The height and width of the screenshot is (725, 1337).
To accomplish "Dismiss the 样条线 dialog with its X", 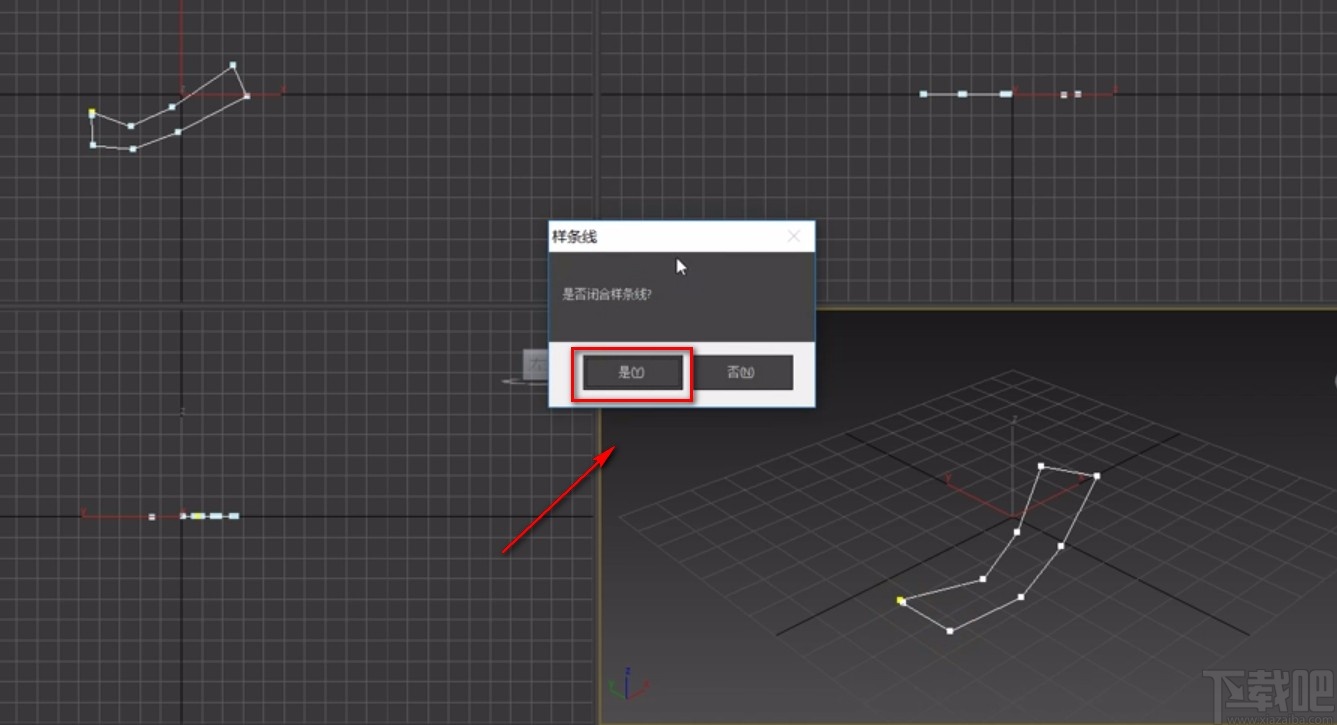I will [794, 236].
